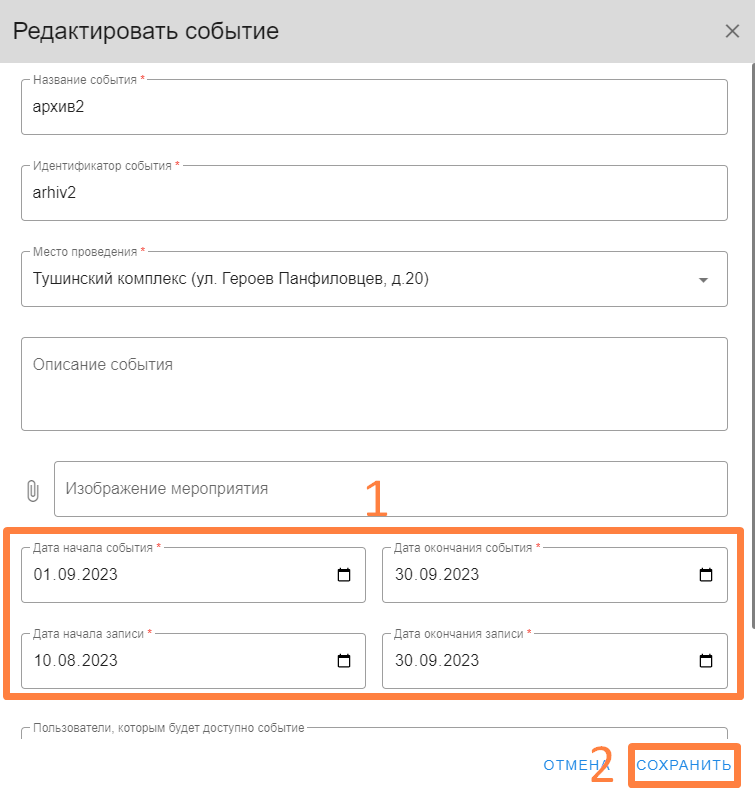Click the Изображение мероприятия file field
Screen dimensions: 755x790
391,489
